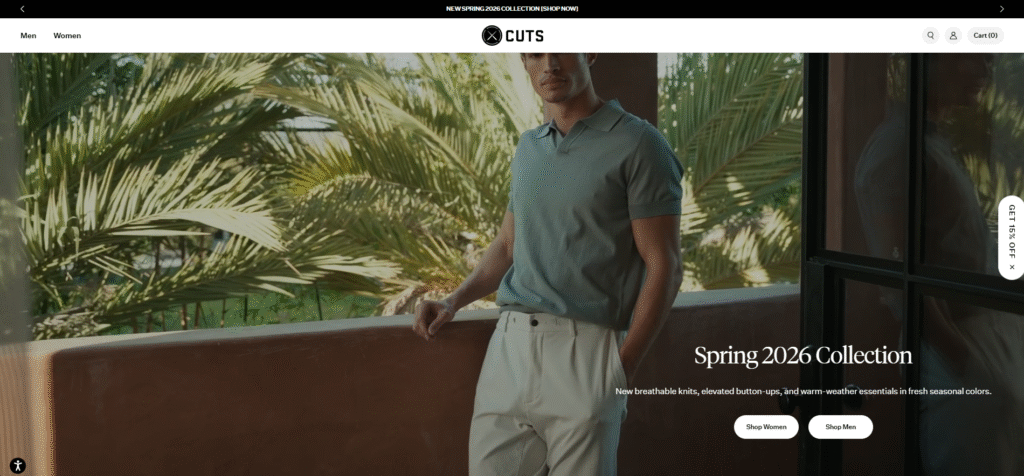Click the CUTS wordmark text
This screenshot has height=476, width=1024.
pyautogui.click(x=524, y=36)
